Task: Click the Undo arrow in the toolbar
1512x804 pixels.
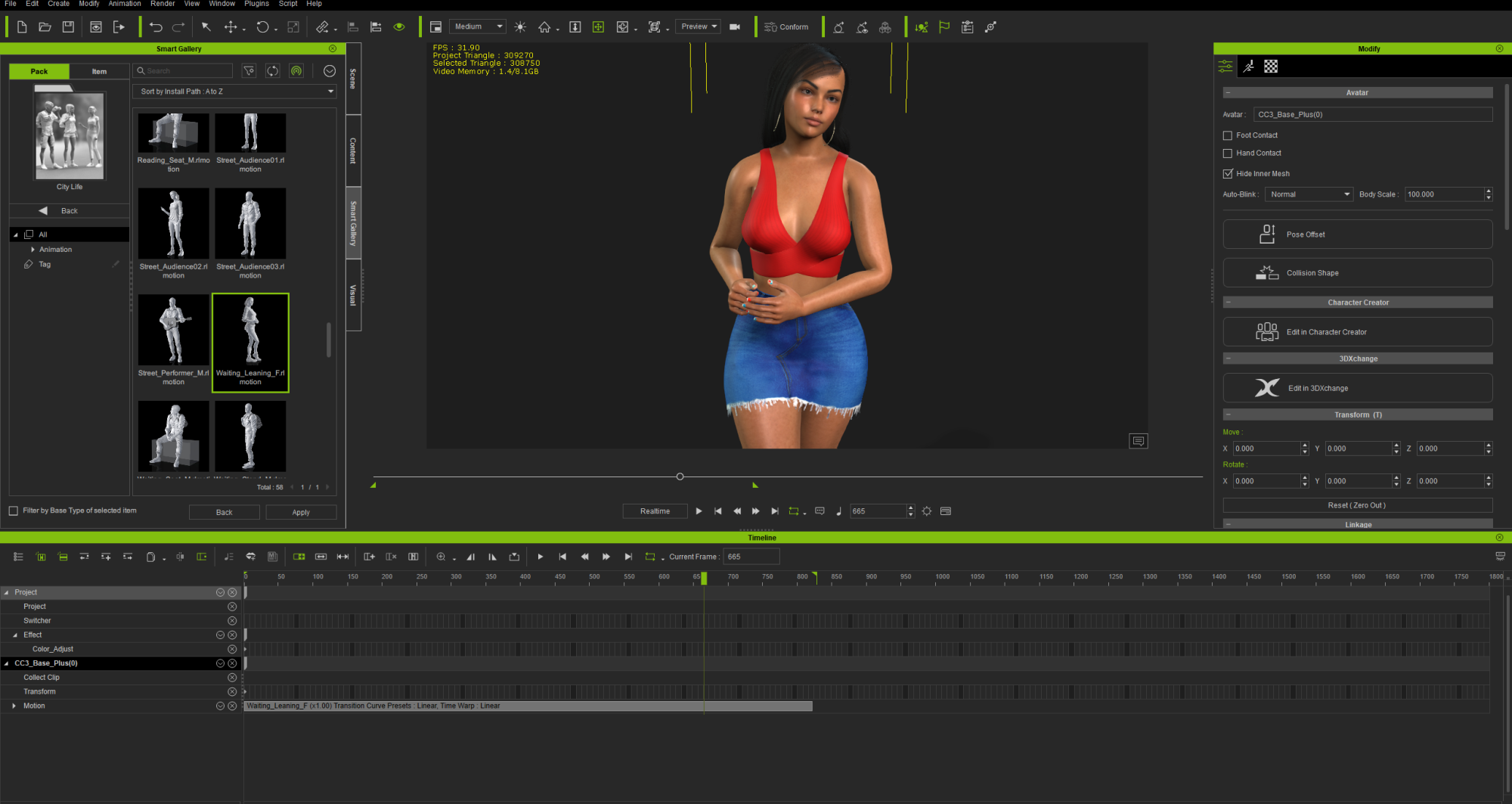Action: pyautogui.click(x=156, y=27)
